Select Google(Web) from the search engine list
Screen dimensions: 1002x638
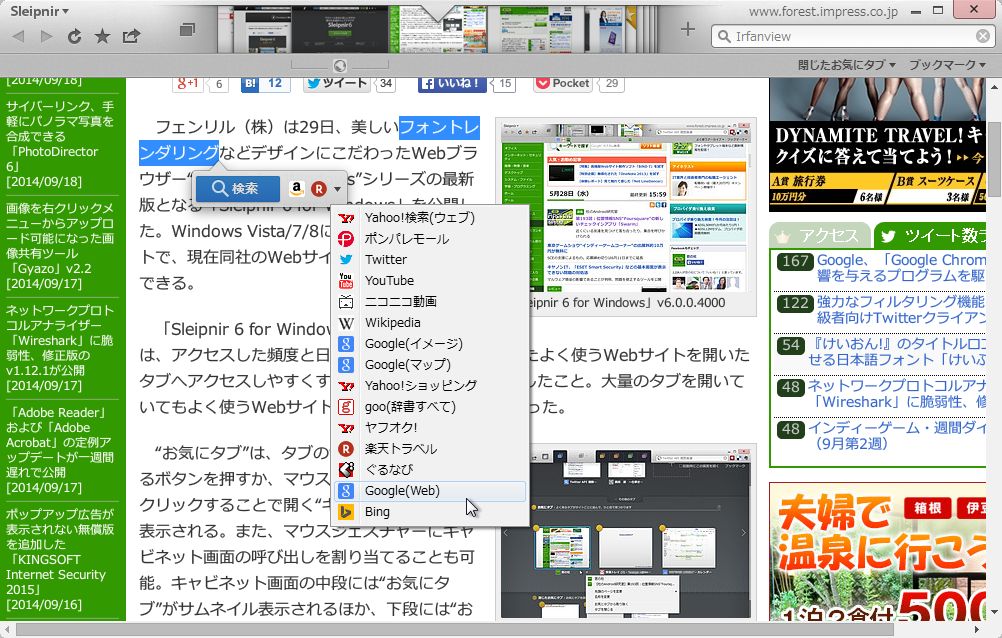pyautogui.click(x=421, y=490)
